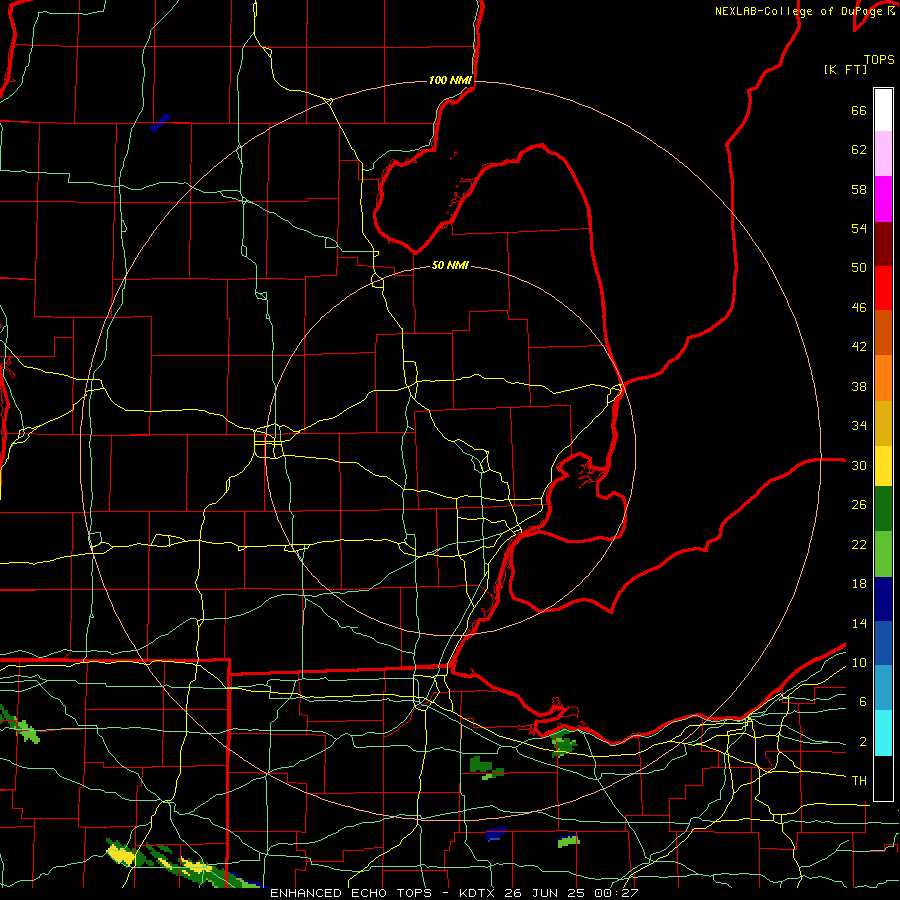This screenshot has height=900, width=900.
Task: Click the "66" legend value
Action: [x=859, y=111]
